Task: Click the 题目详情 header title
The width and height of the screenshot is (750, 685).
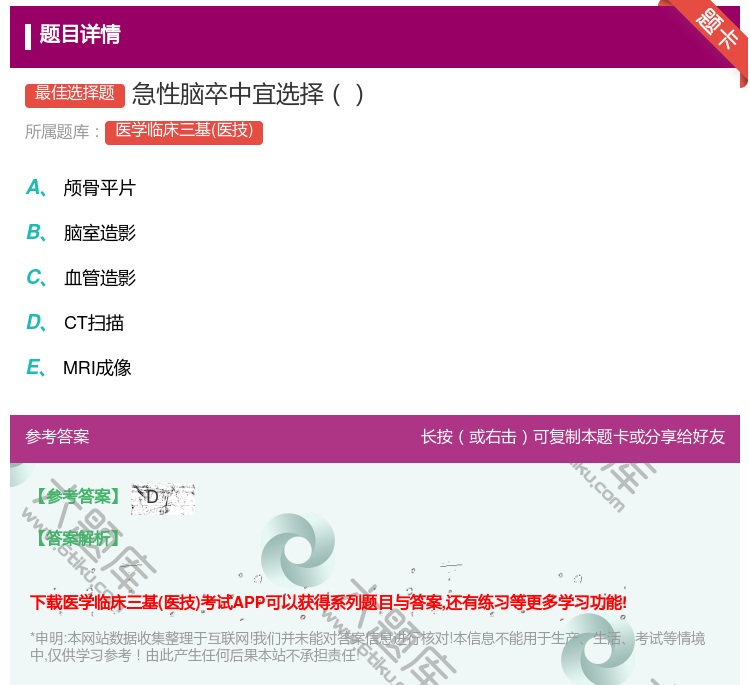Action: coord(80,34)
